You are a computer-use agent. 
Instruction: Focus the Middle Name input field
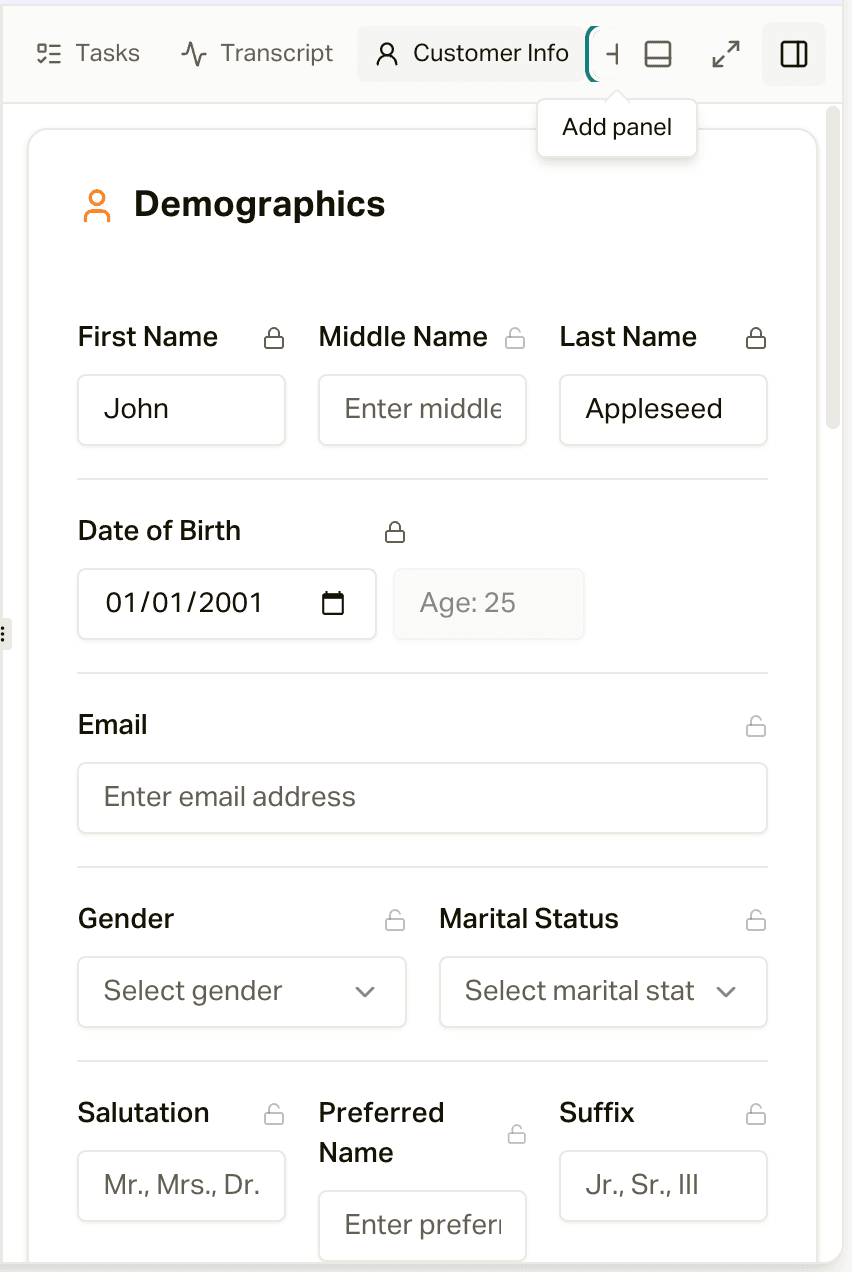pyautogui.click(x=422, y=410)
